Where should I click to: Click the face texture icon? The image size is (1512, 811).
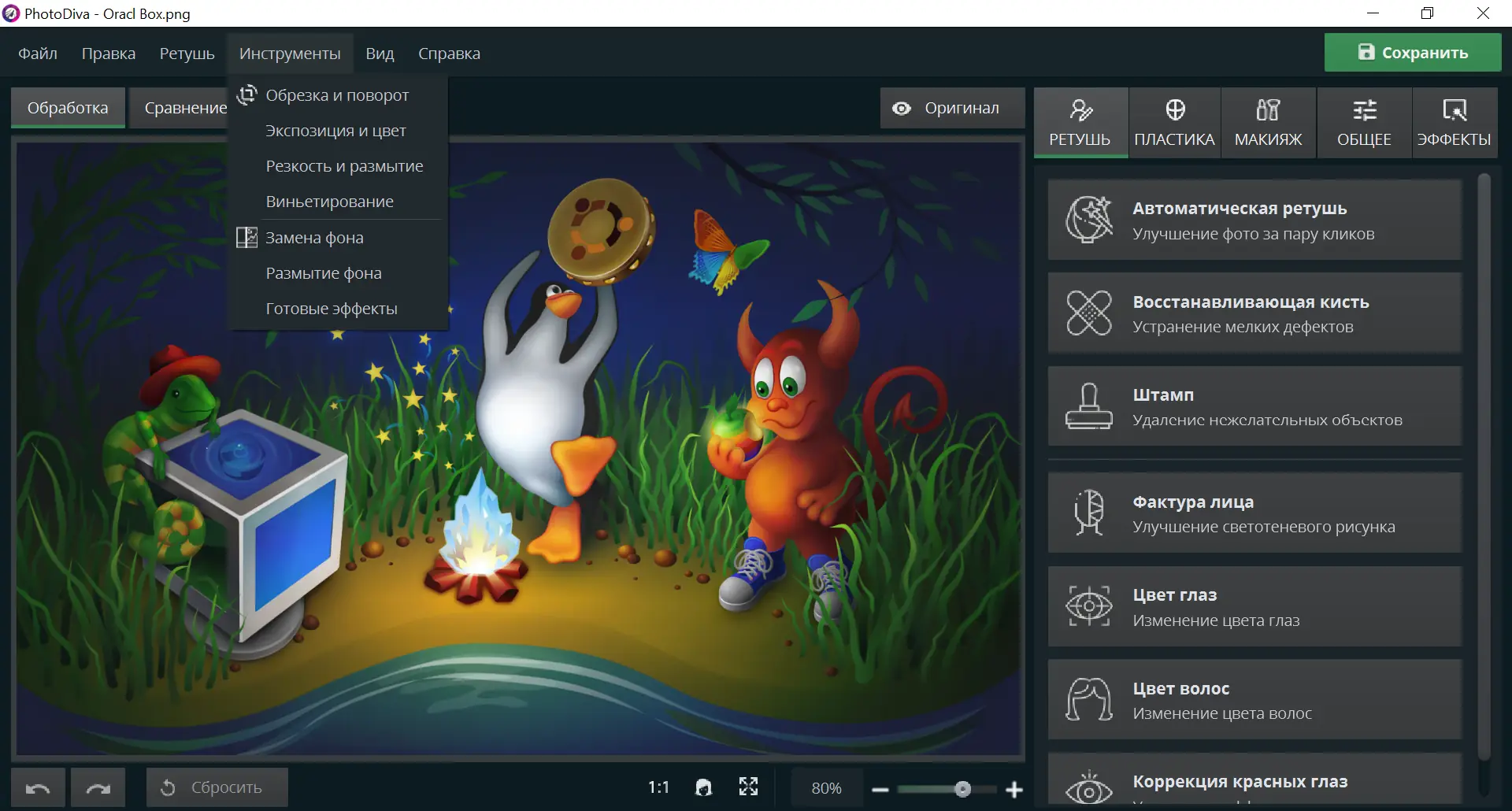(x=1089, y=513)
